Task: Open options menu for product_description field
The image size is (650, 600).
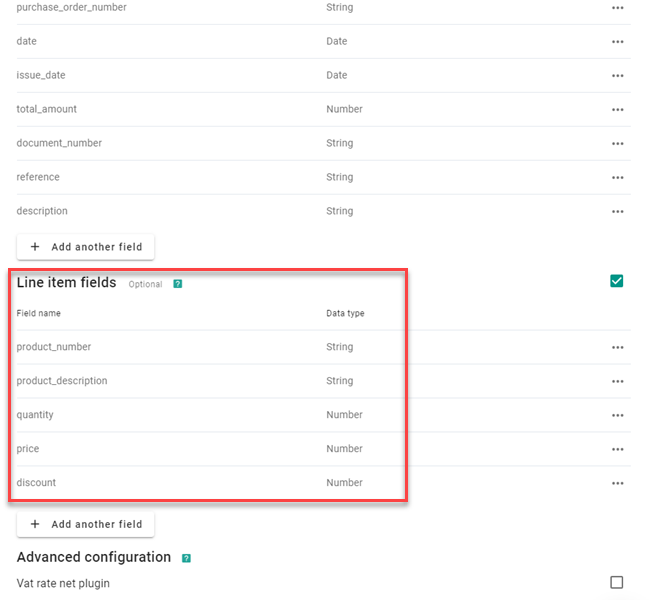Action: click(617, 382)
